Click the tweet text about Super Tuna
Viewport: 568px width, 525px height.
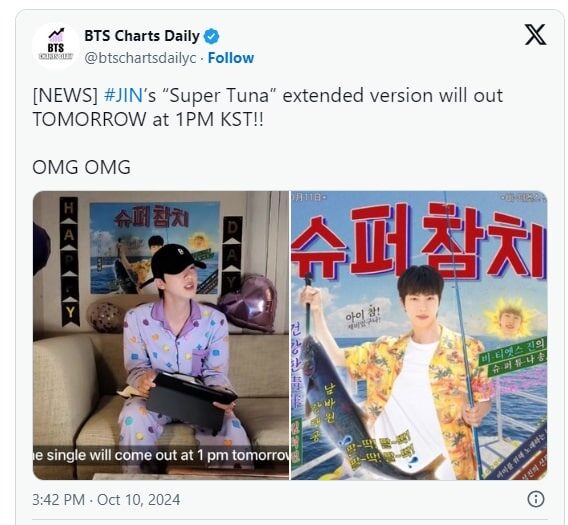tap(268, 107)
